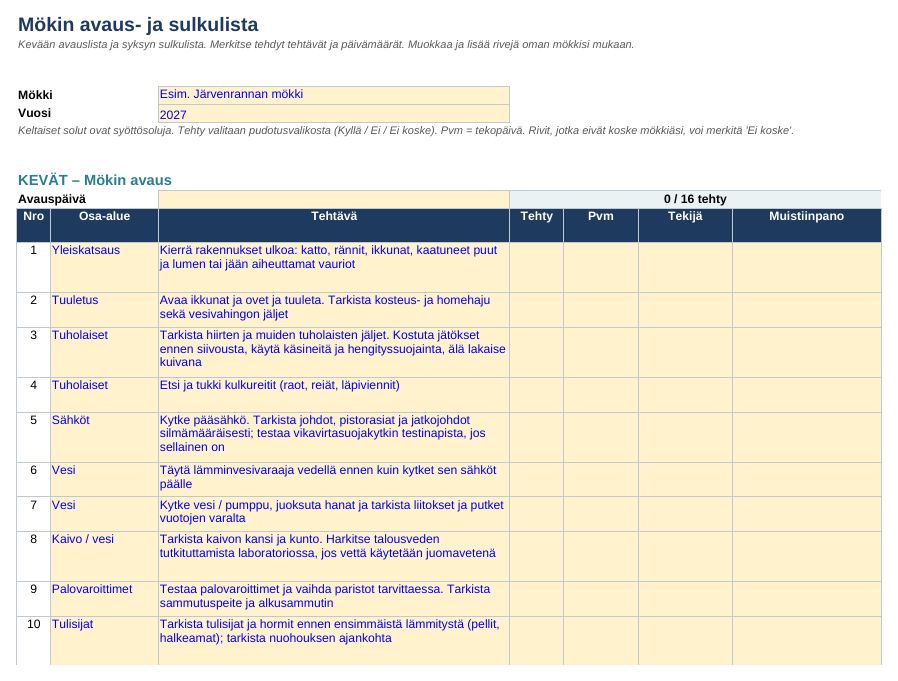
Task: Select the 'Tuuletus' area cell
Action: pos(104,310)
